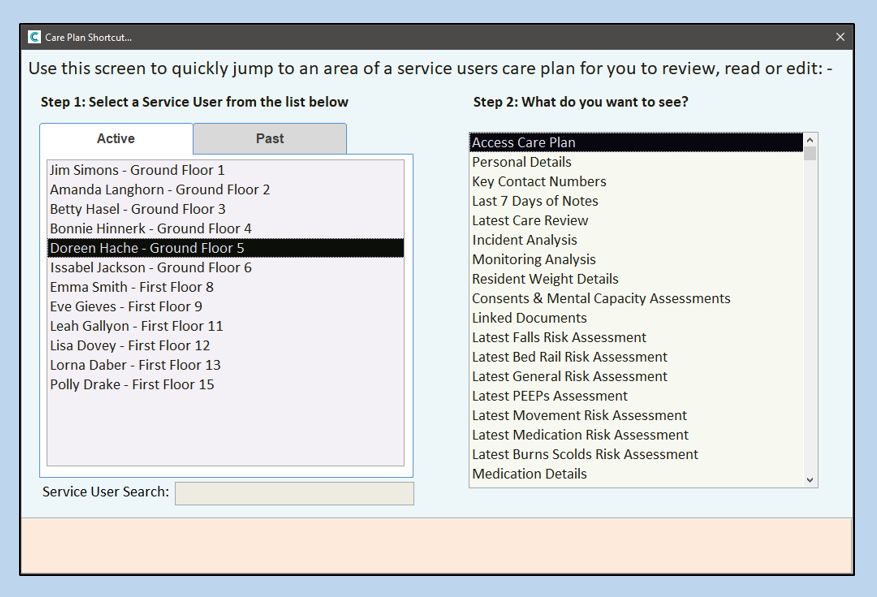Select Doreen Hache - Ground Floor 5
Image resolution: width=877 pixels, height=597 pixels.
point(147,248)
